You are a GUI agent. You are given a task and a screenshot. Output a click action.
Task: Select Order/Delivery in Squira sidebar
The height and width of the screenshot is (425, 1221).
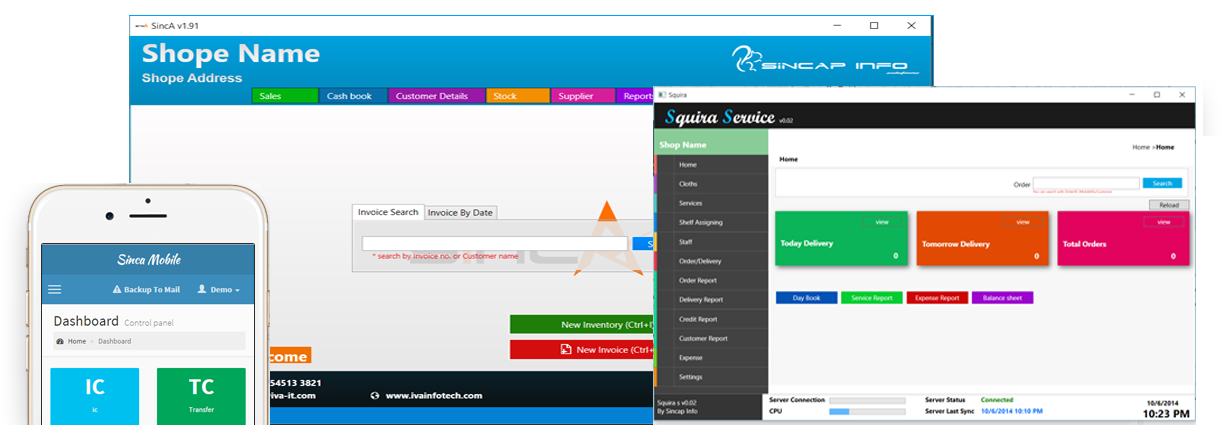click(711, 261)
